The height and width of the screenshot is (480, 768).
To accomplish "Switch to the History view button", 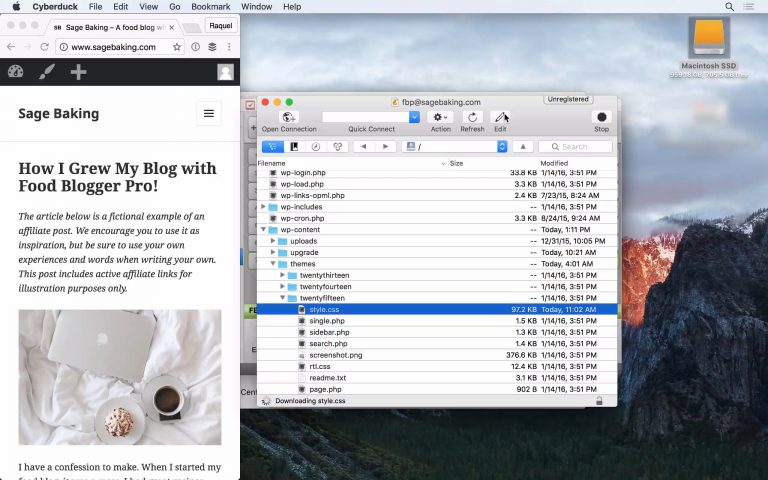I will click(316, 146).
